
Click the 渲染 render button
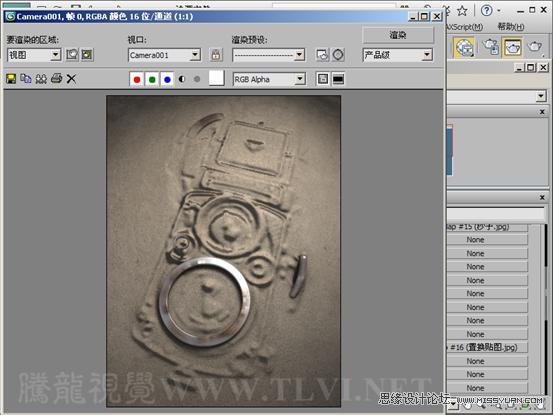click(x=398, y=35)
